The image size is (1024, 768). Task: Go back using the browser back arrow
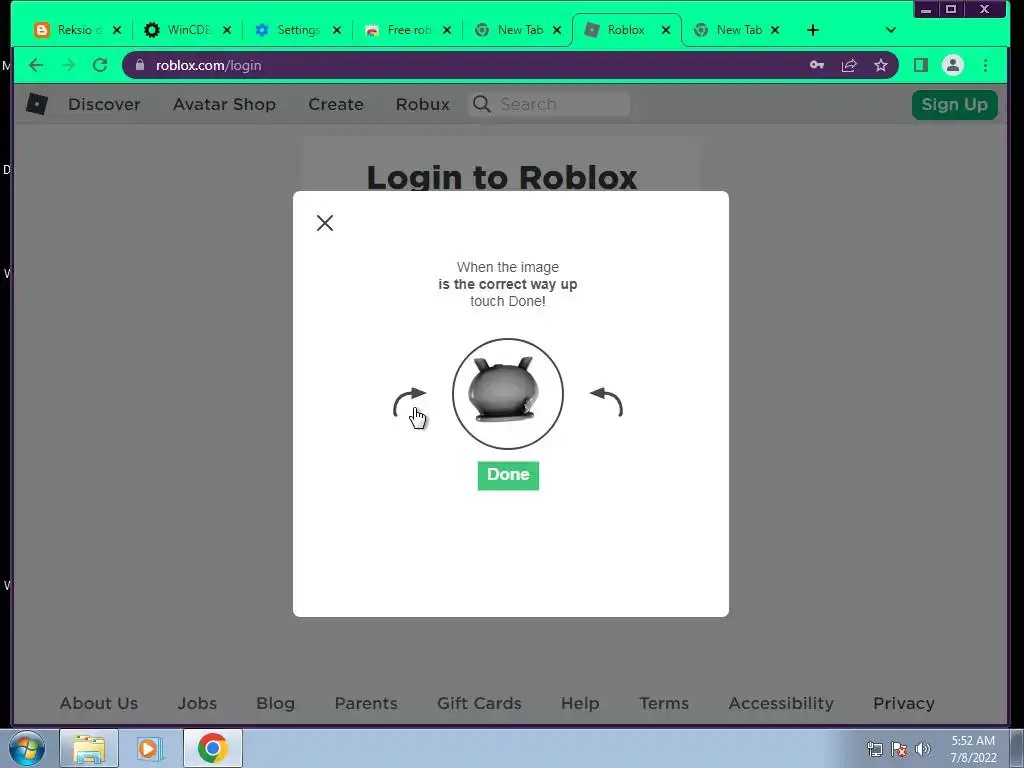[36, 65]
